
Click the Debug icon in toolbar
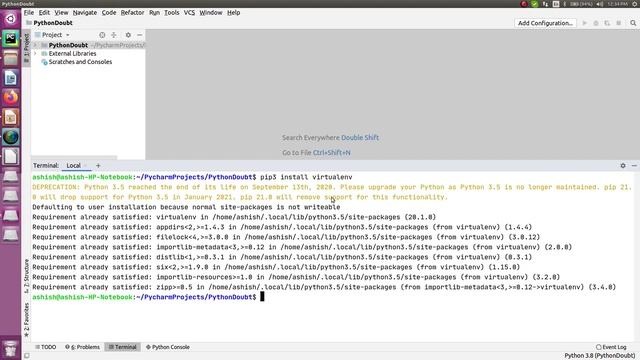596,23
